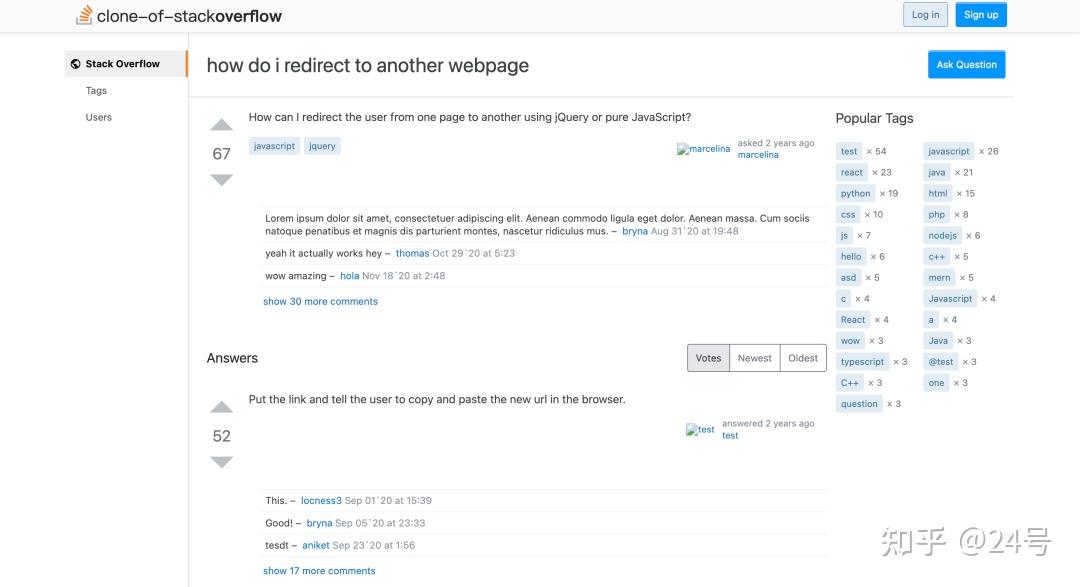The width and height of the screenshot is (1080, 587).
Task: Switch answer sorting to Newest
Action: pyautogui.click(x=754, y=357)
